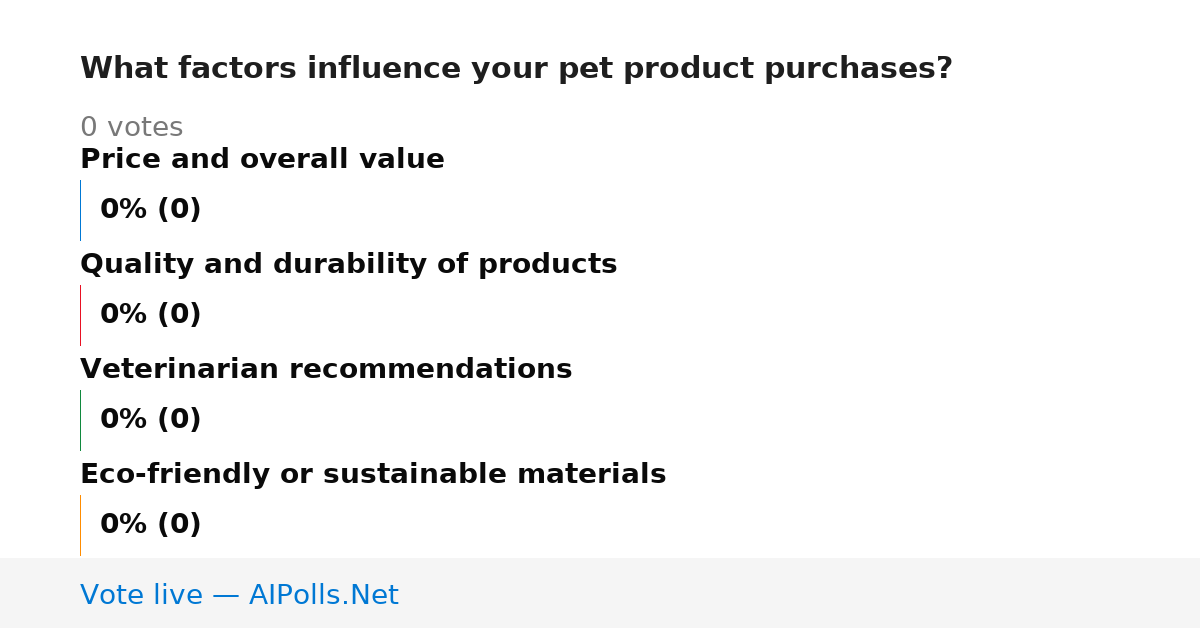
Task: Click the word 'purchases?' in the poll title
Action: 858,69
